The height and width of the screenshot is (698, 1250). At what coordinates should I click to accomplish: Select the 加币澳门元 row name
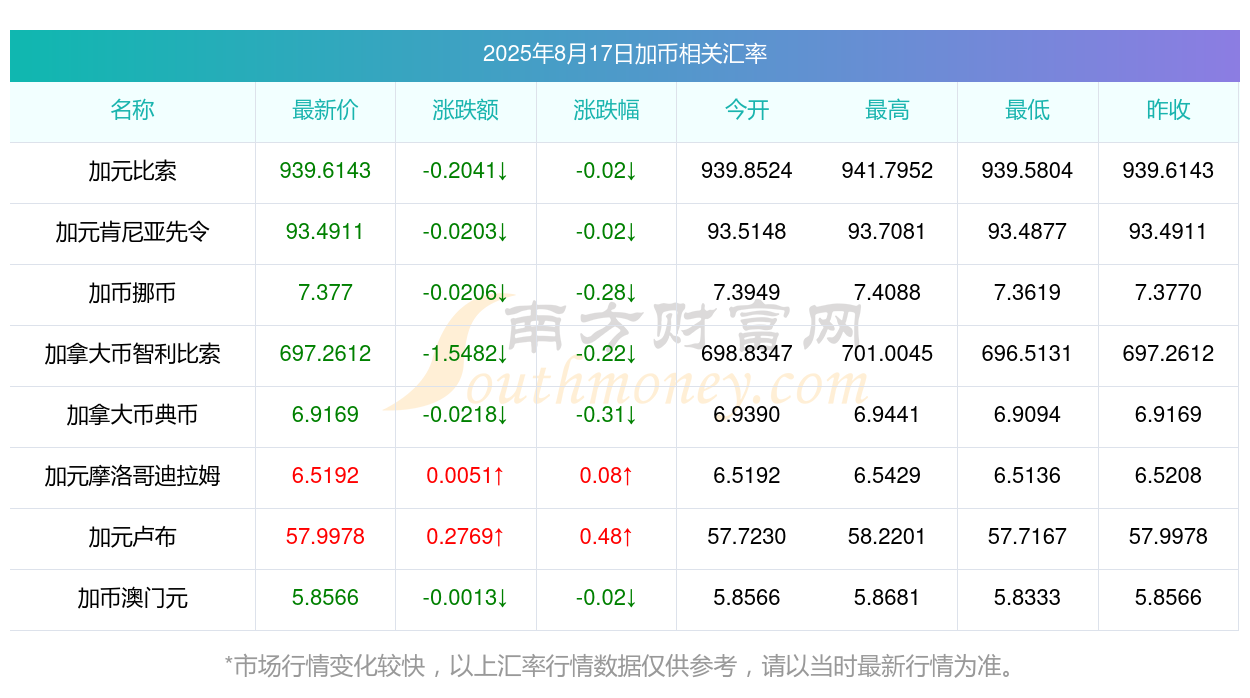pyautogui.click(x=133, y=598)
